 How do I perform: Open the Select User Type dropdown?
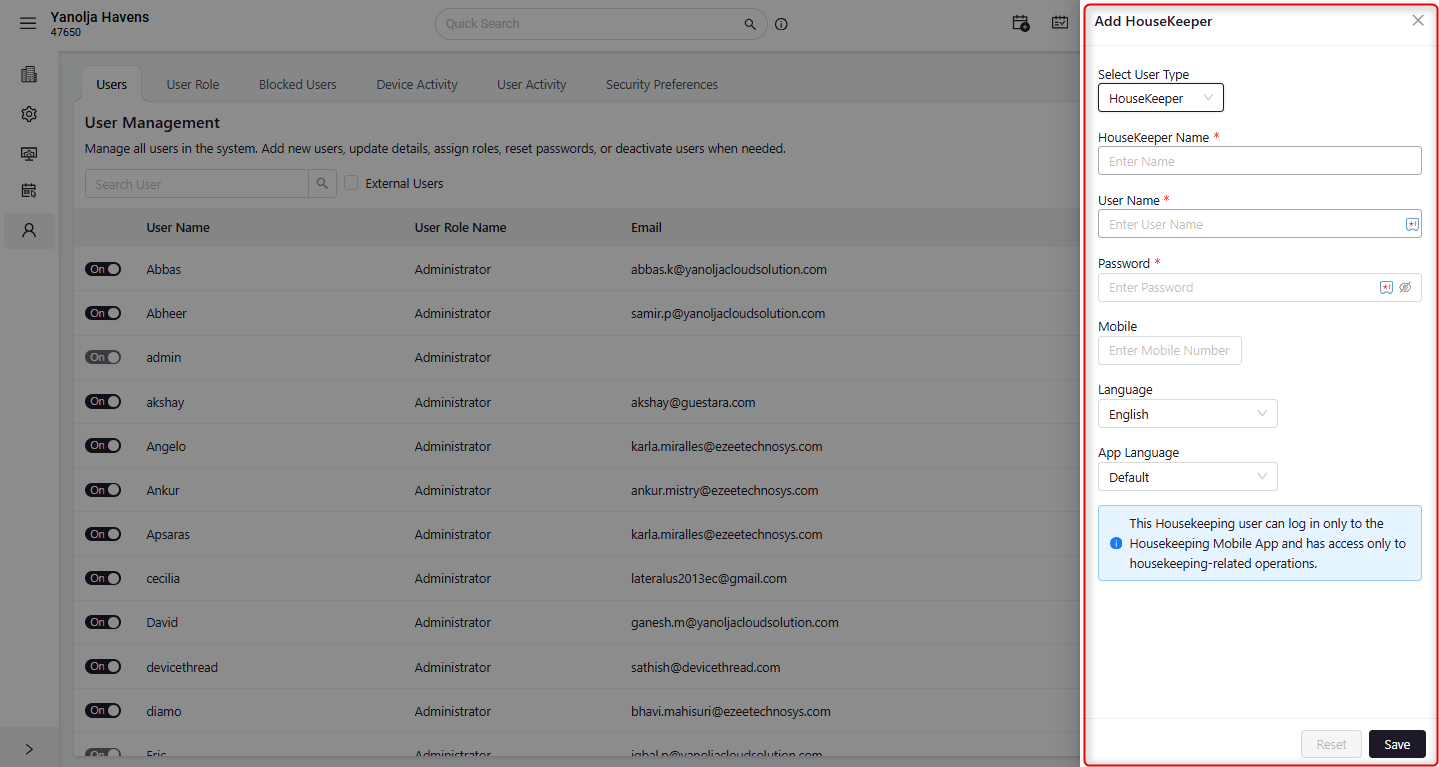point(1160,98)
